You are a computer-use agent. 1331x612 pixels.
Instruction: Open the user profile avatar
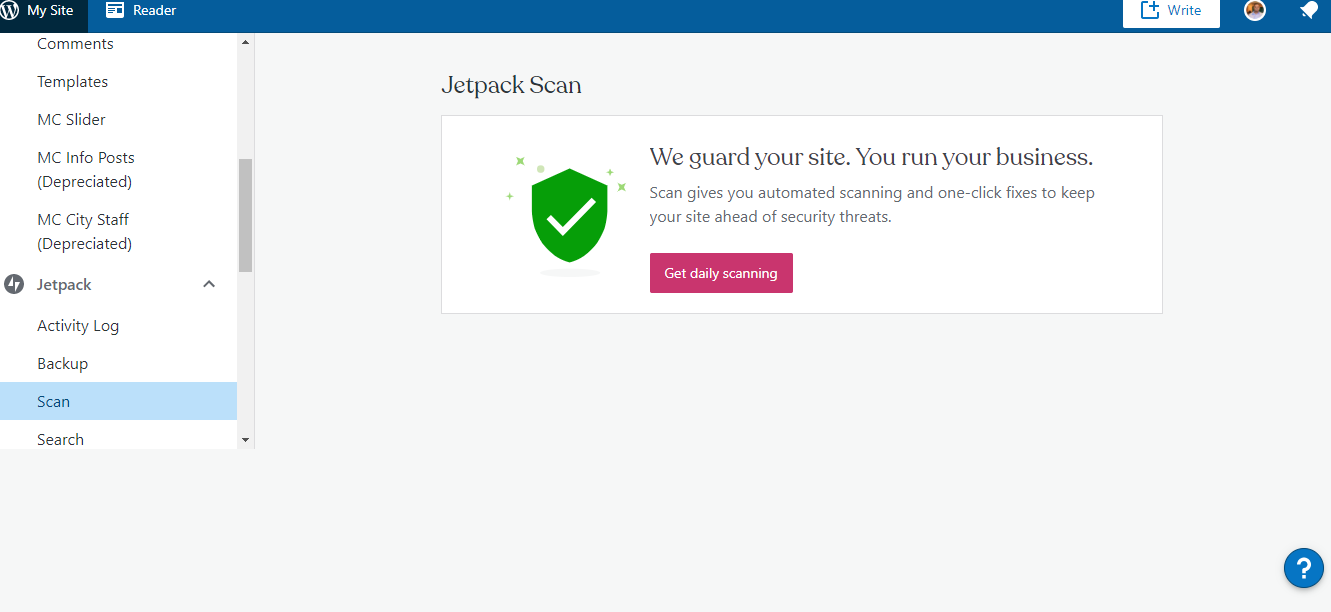pyautogui.click(x=1255, y=11)
